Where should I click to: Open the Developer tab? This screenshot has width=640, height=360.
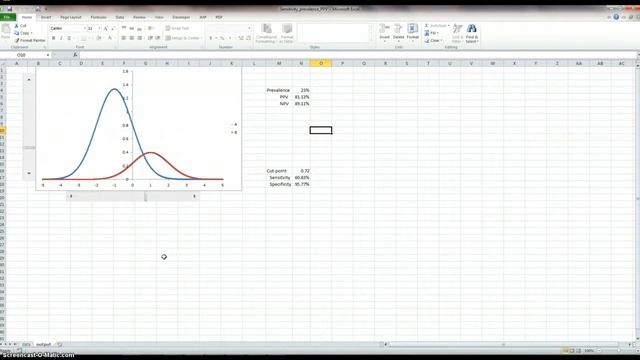(181, 17)
